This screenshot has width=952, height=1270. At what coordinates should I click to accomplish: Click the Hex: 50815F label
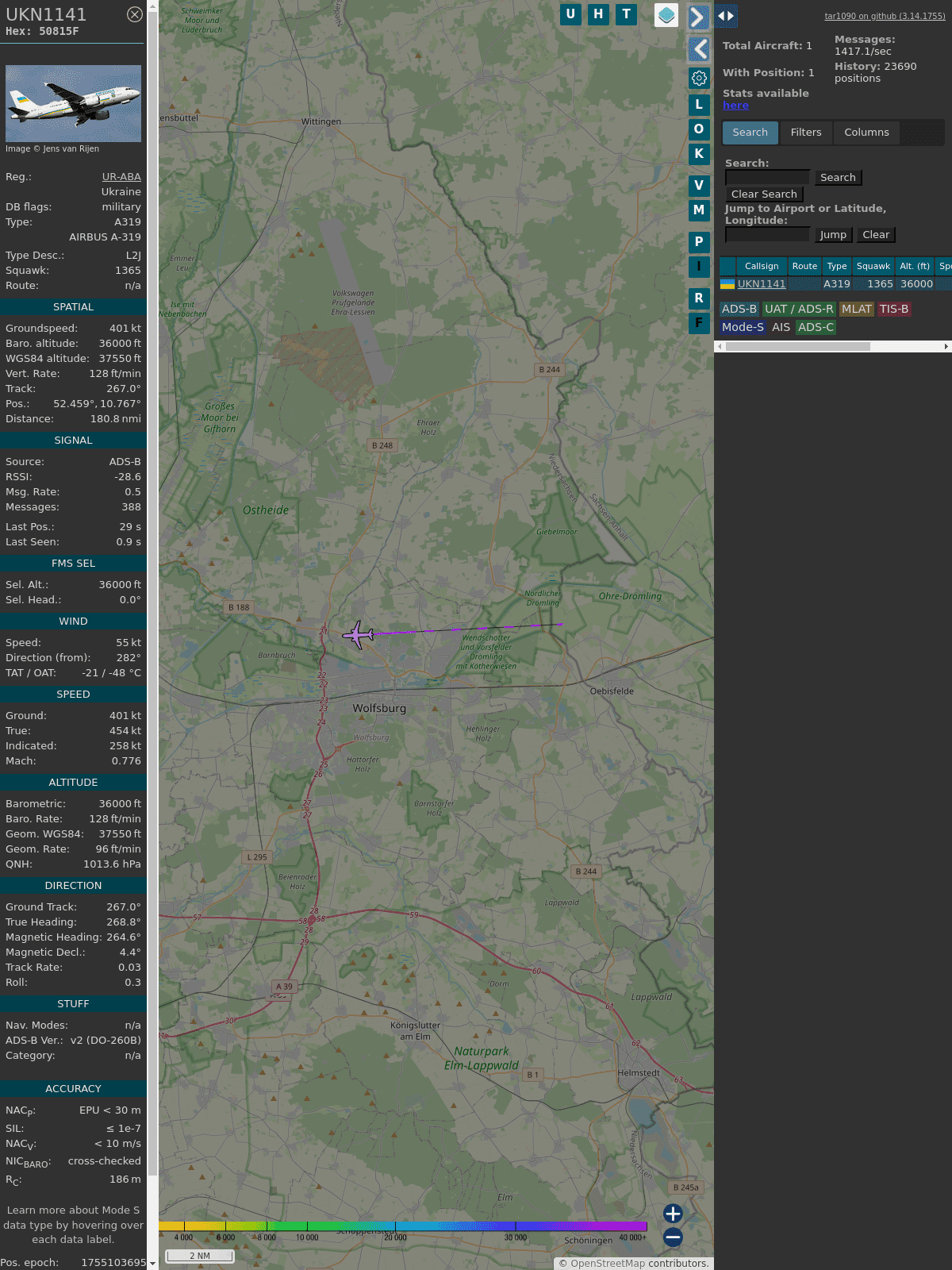point(42,32)
